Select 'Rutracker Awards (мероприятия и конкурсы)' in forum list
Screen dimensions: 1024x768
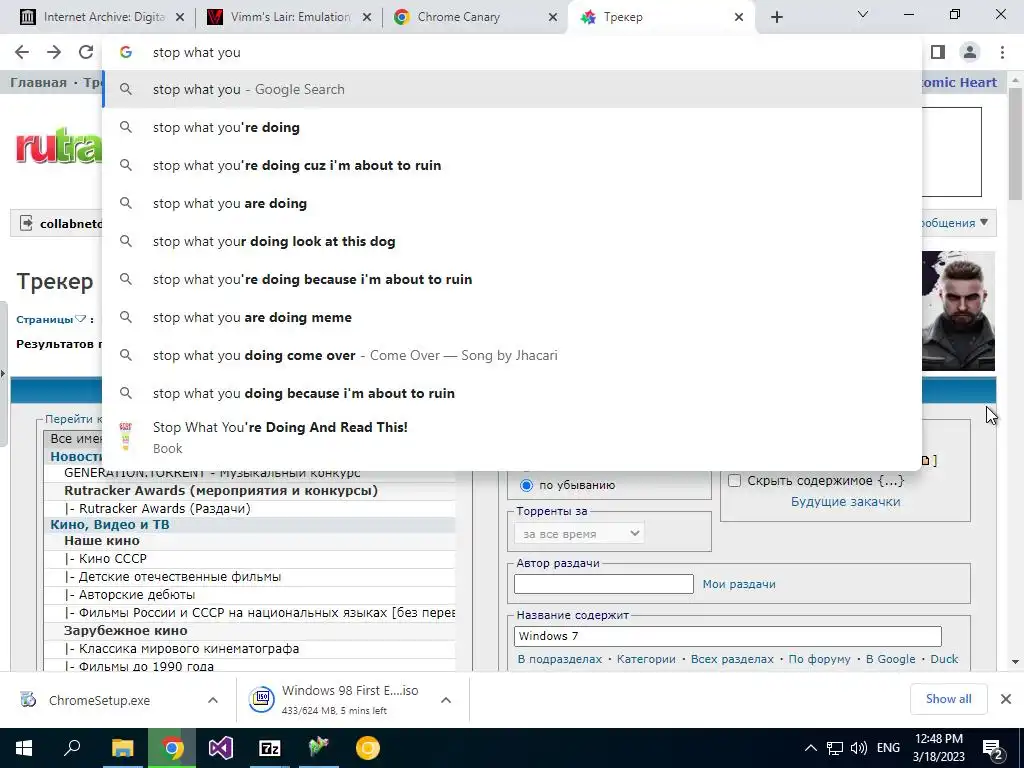pyautogui.click(x=250, y=490)
